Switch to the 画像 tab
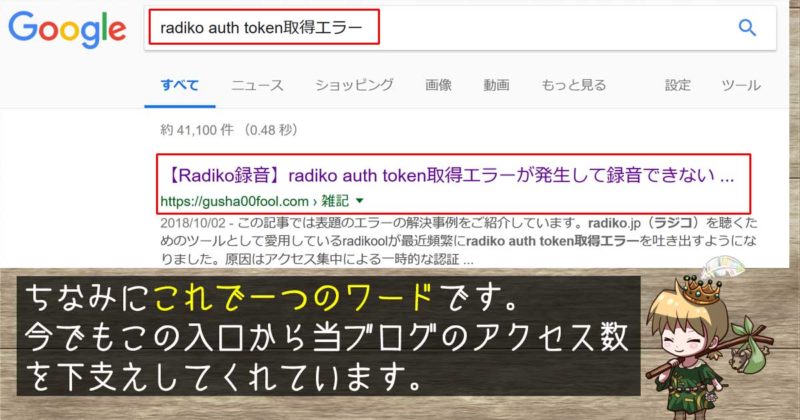 pyautogui.click(x=438, y=85)
